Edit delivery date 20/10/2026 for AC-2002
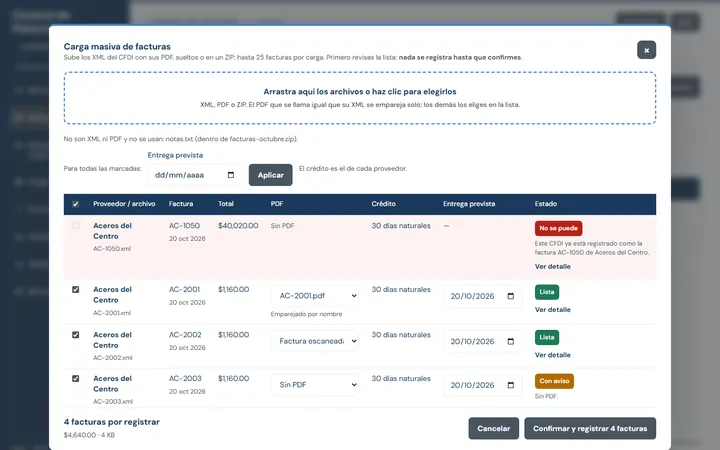720x450 pixels. pyautogui.click(x=482, y=341)
